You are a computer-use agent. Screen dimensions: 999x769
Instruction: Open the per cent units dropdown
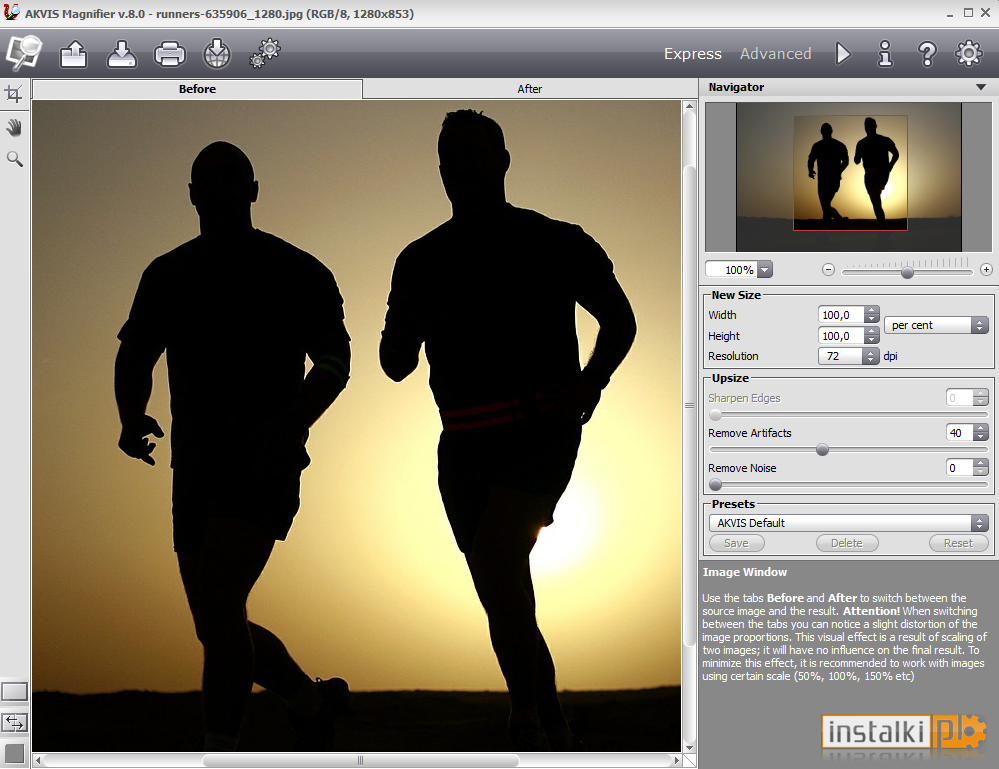[x=936, y=325]
